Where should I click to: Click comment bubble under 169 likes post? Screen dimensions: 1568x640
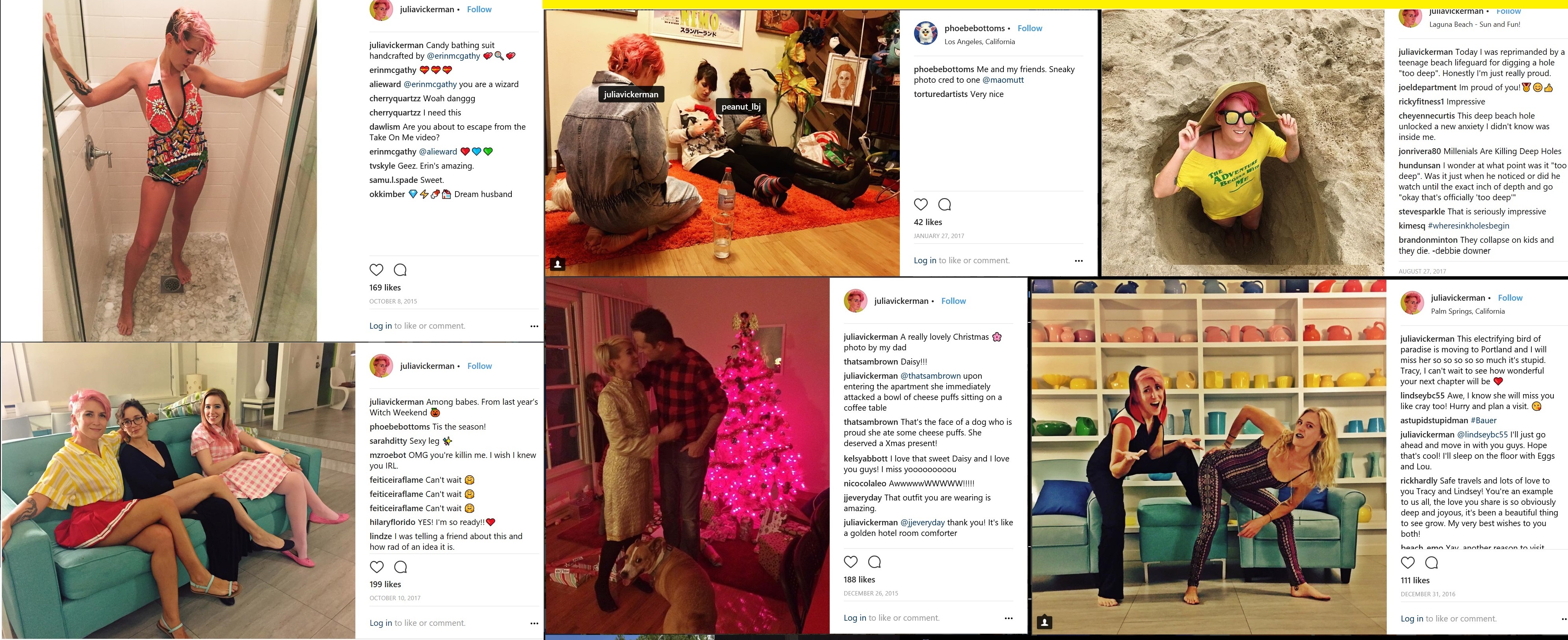click(400, 270)
